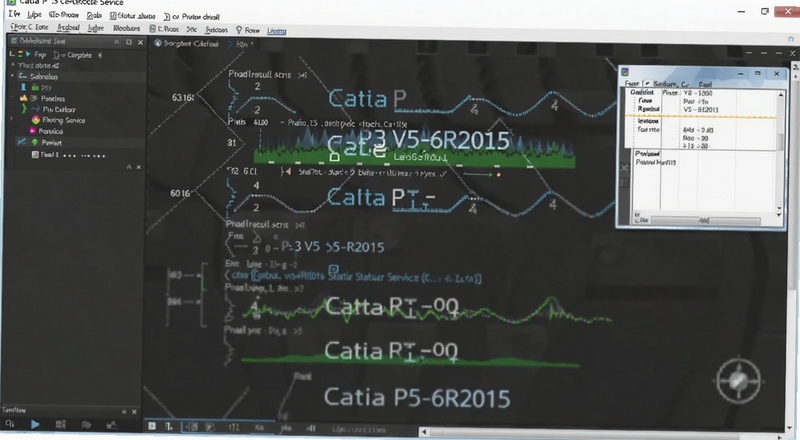Click the 'P-3 V5 55-R2015' text in viewport
The width and height of the screenshot is (800, 440).
coord(333,248)
